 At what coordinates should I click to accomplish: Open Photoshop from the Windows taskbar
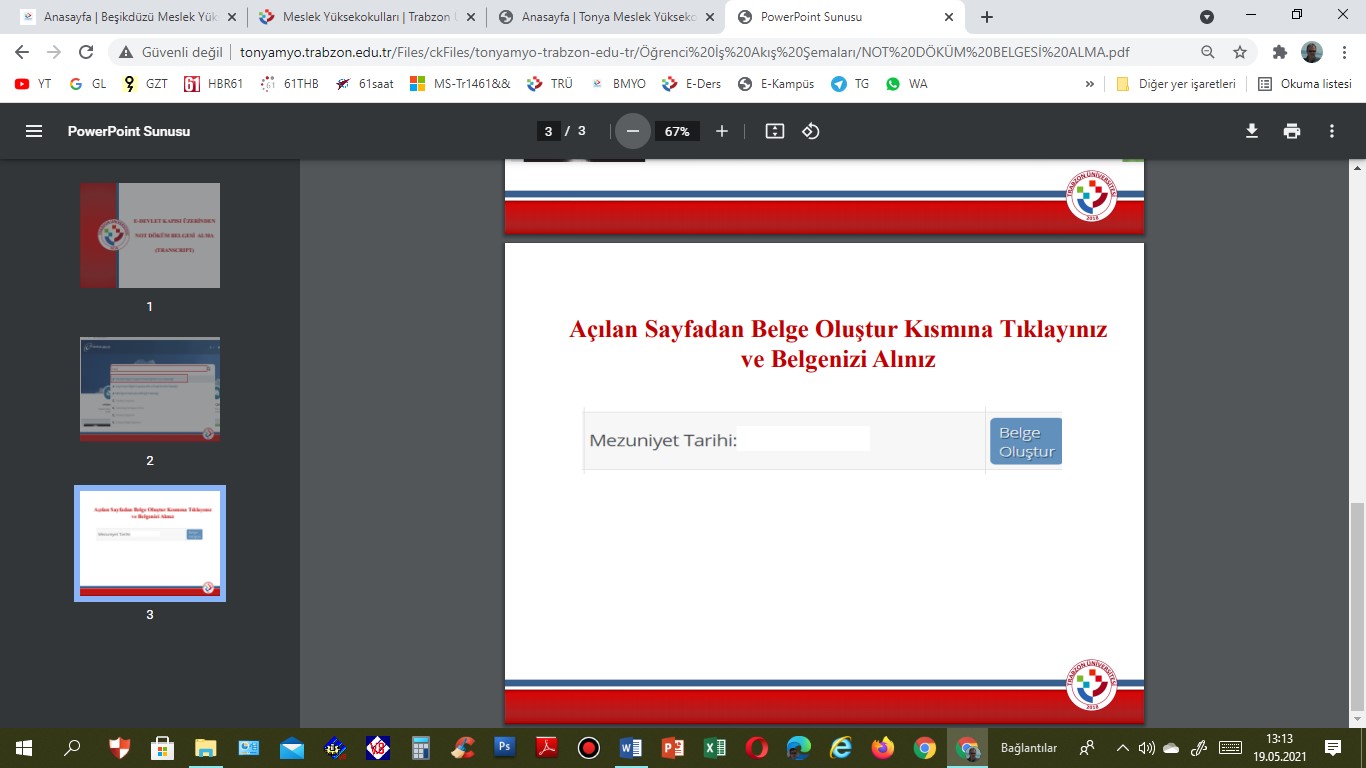coord(504,747)
